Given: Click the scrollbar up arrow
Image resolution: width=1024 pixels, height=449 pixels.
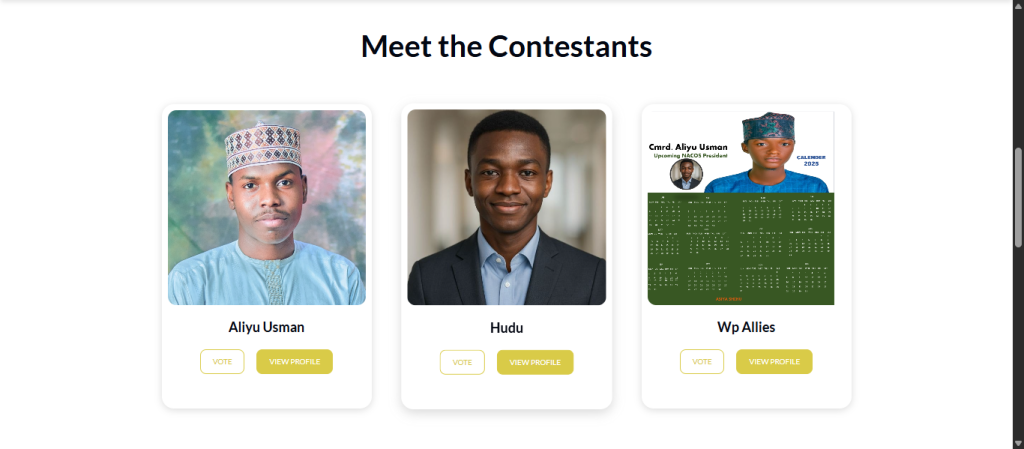Looking at the screenshot, I should (1018, 6).
